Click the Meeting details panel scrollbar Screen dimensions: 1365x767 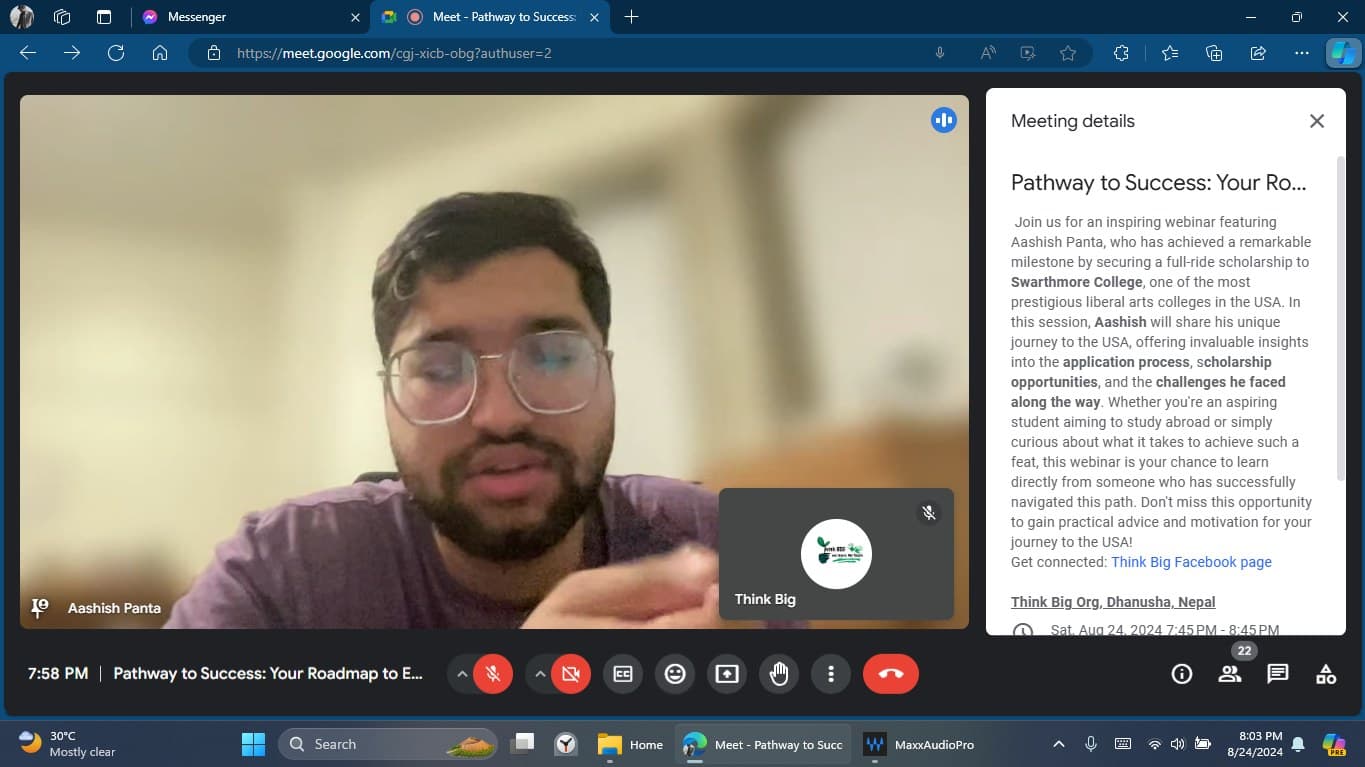coord(1341,318)
